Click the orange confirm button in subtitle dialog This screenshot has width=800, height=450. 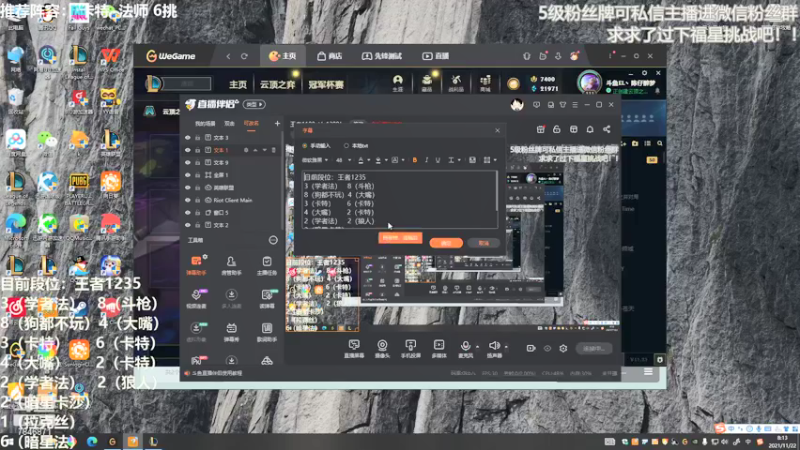446,243
